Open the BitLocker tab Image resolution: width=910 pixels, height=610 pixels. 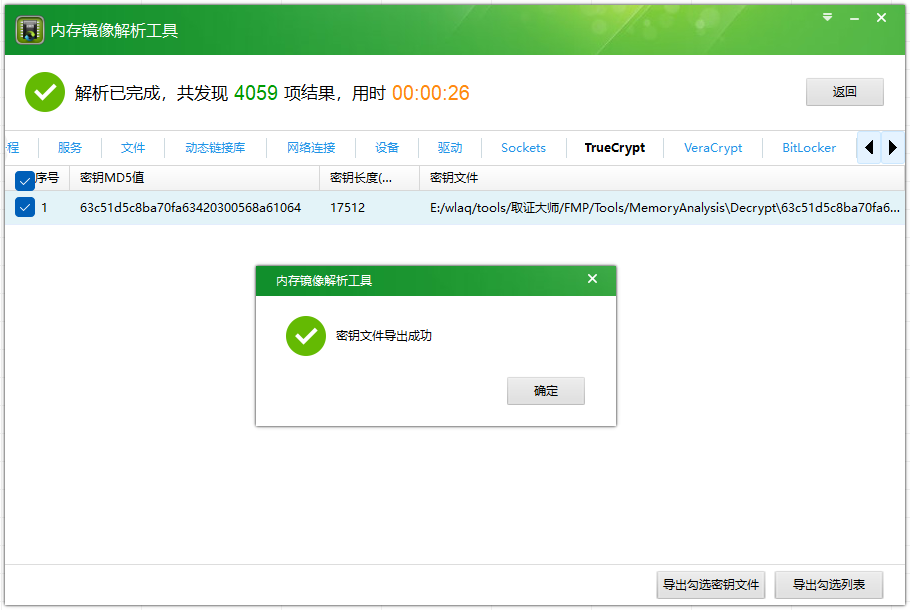pyautogui.click(x=809, y=148)
